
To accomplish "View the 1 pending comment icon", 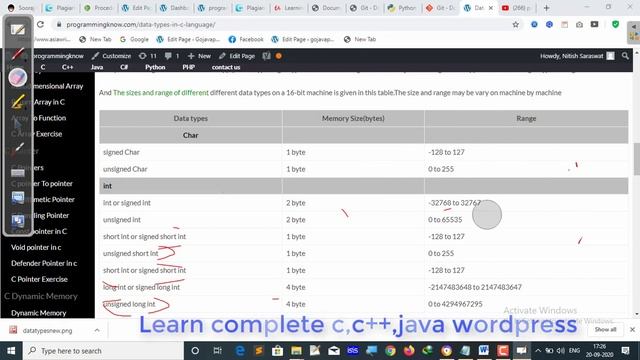I will (x=171, y=56).
